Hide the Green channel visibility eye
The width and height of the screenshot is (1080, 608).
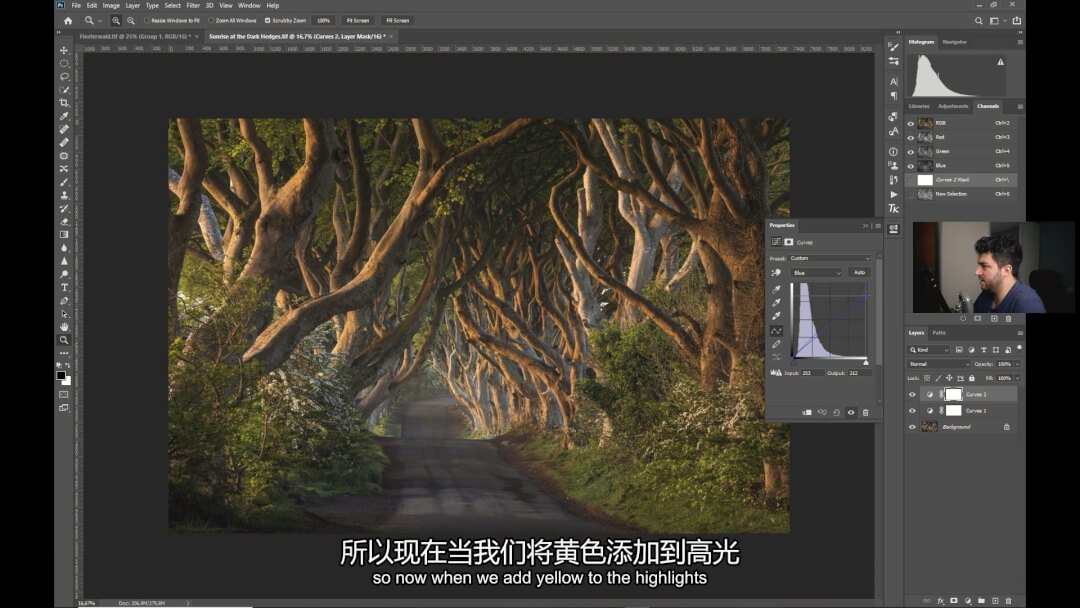pos(911,151)
